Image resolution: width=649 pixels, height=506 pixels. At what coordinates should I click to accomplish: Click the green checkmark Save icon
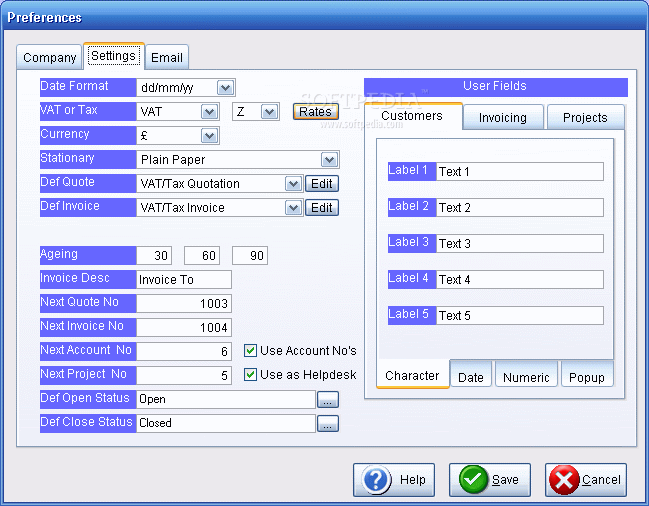coord(474,480)
